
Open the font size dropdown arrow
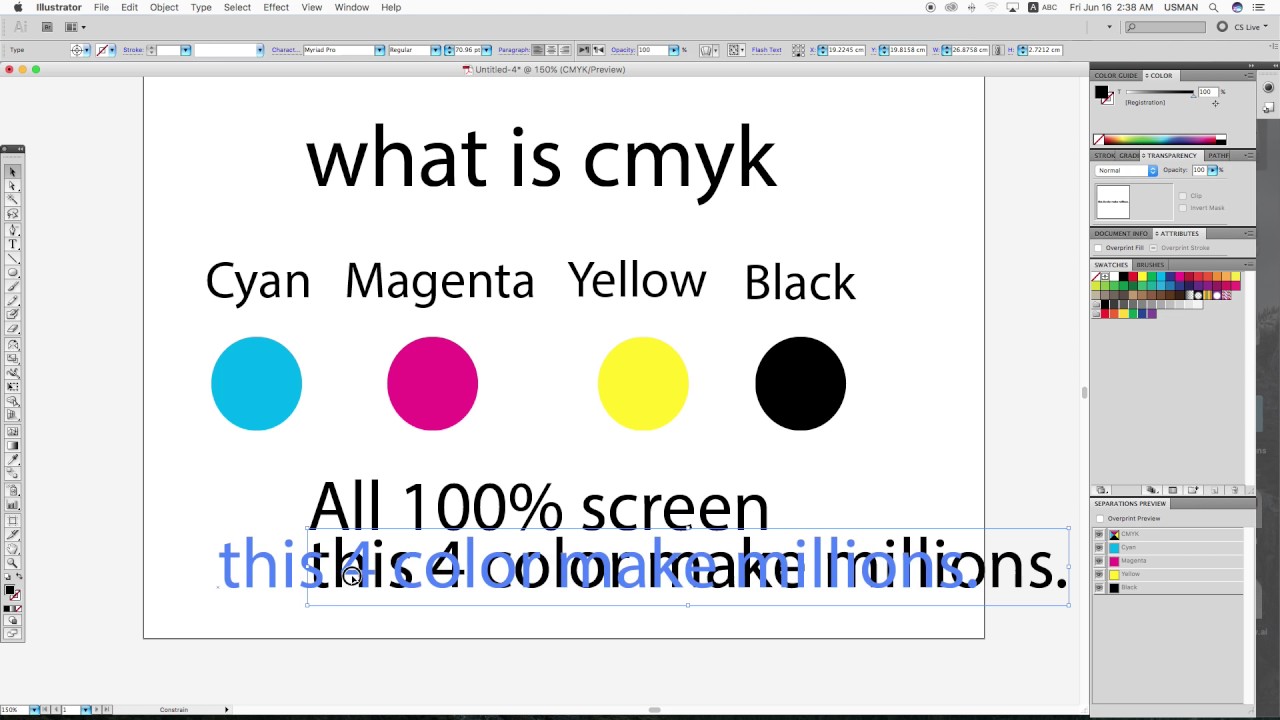pos(486,50)
